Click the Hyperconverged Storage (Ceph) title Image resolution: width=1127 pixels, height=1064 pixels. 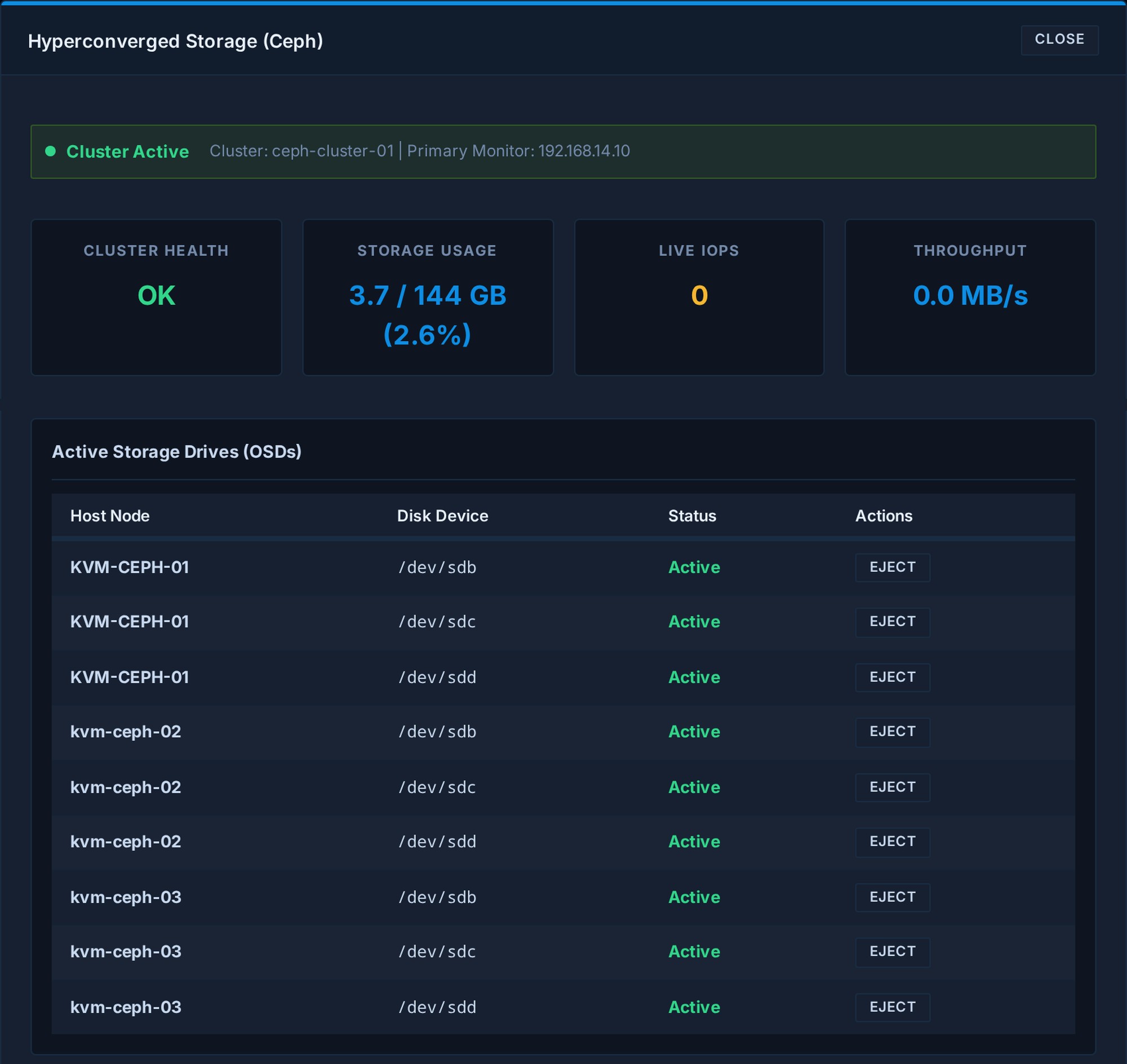pos(176,41)
